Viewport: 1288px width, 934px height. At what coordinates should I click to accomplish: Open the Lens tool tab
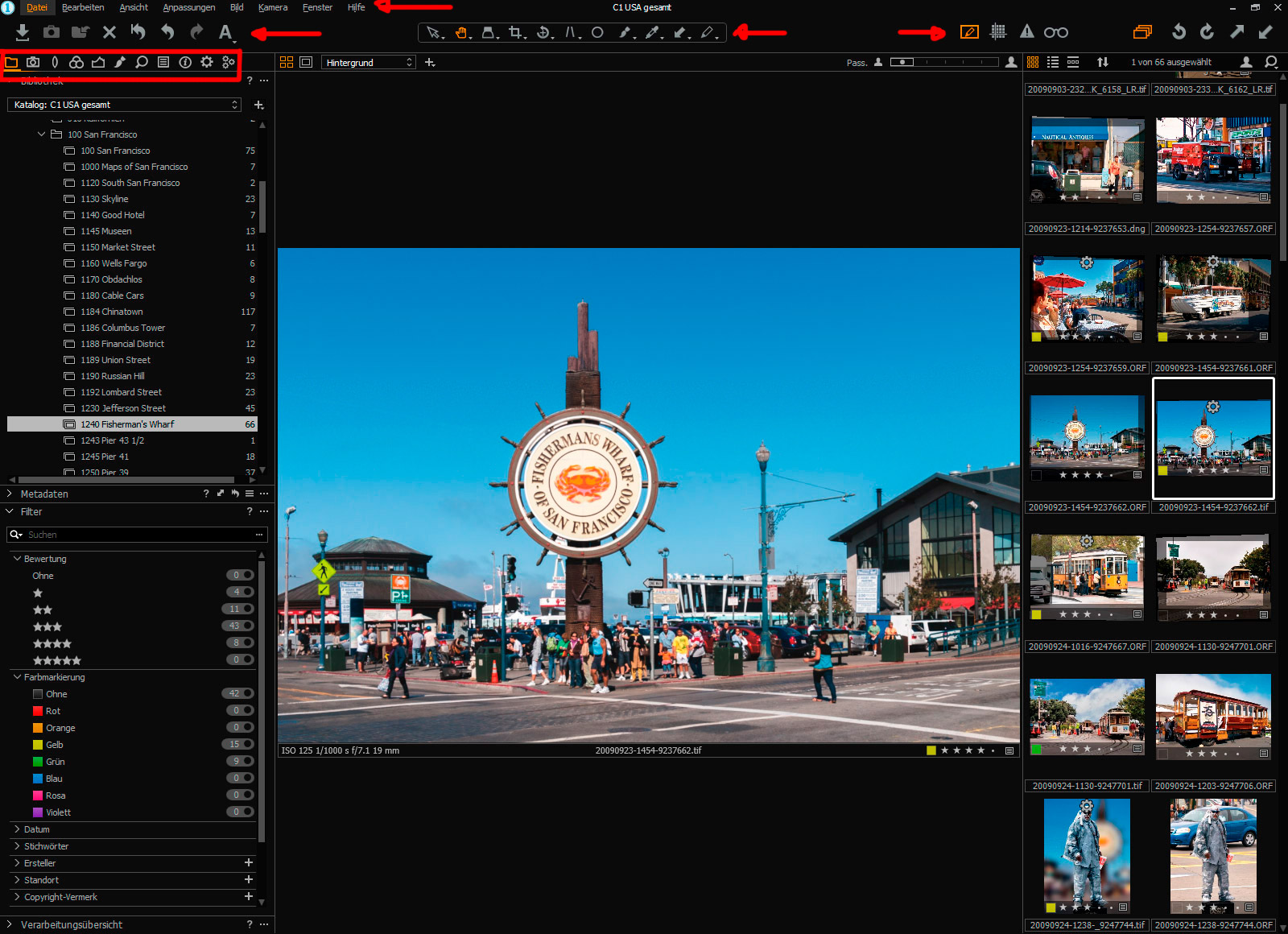[55, 62]
